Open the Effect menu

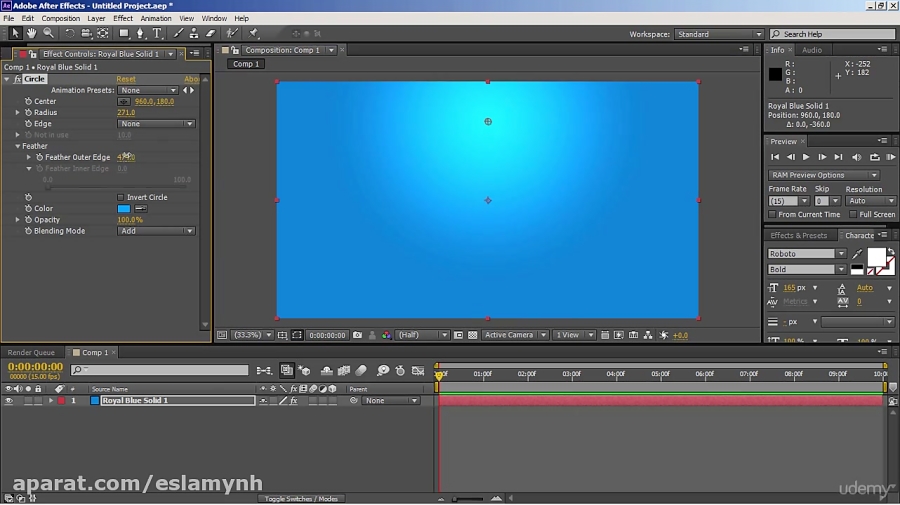point(123,18)
